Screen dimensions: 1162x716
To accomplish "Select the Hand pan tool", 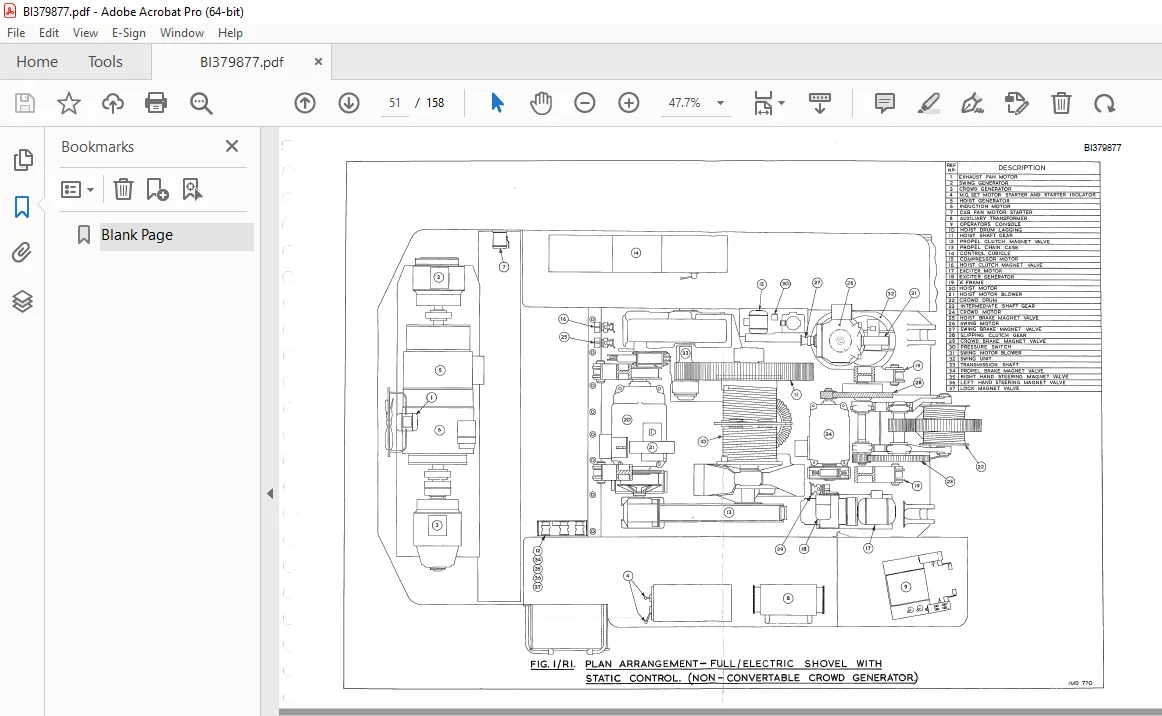I will (541, 103).
